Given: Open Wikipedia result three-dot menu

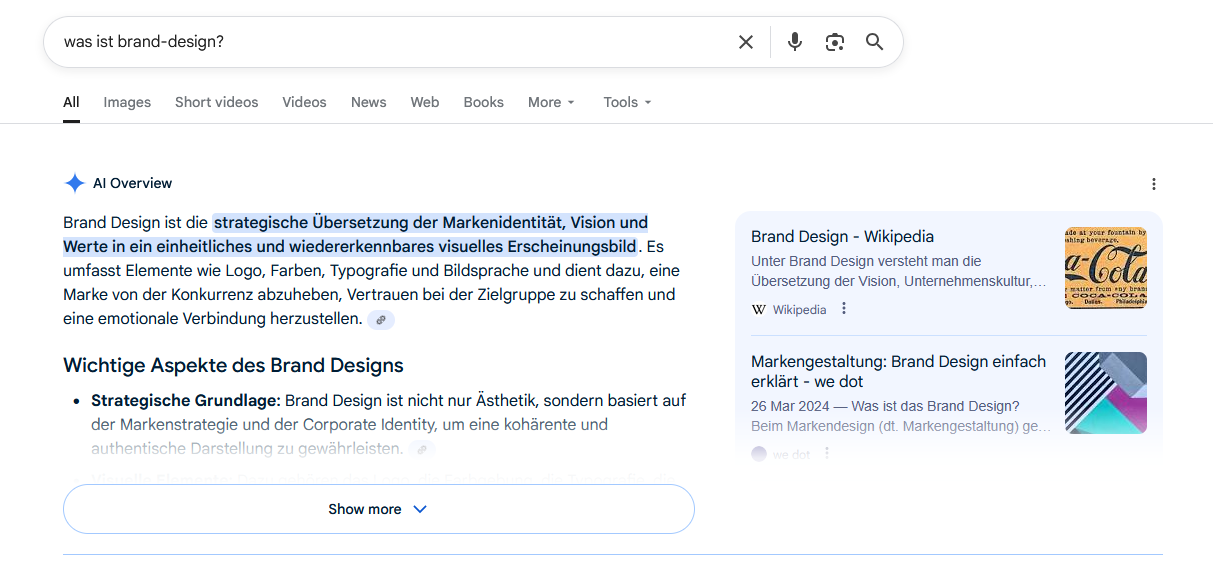Looking at the screenshot, I should click(844, 309).
